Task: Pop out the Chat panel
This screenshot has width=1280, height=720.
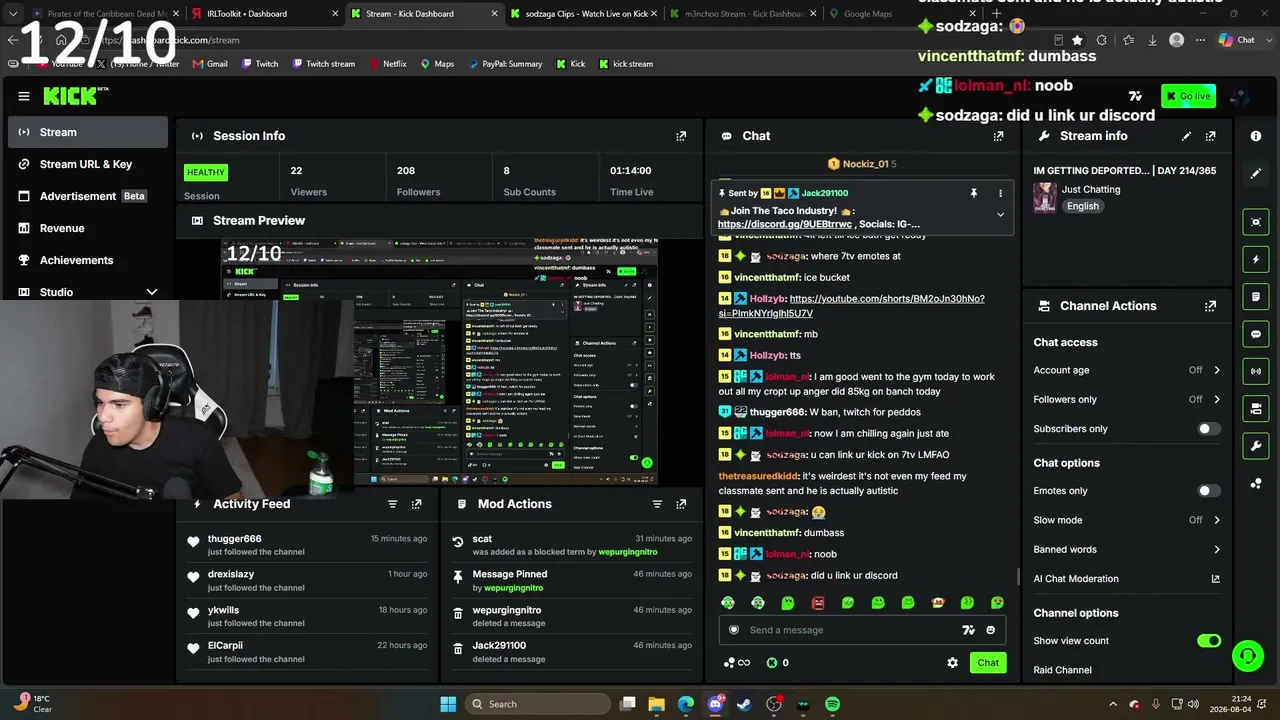Action: [x=998, y=136]
